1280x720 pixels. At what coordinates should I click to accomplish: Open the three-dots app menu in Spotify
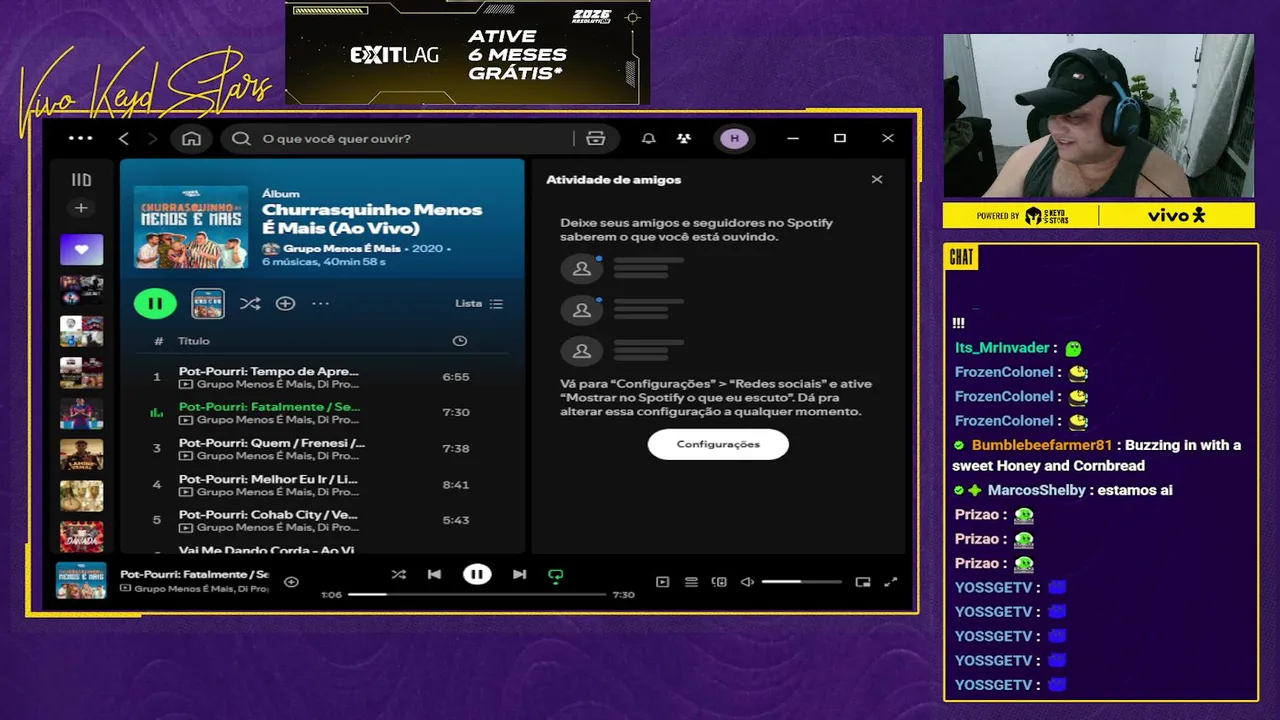(x=80, y=138)
